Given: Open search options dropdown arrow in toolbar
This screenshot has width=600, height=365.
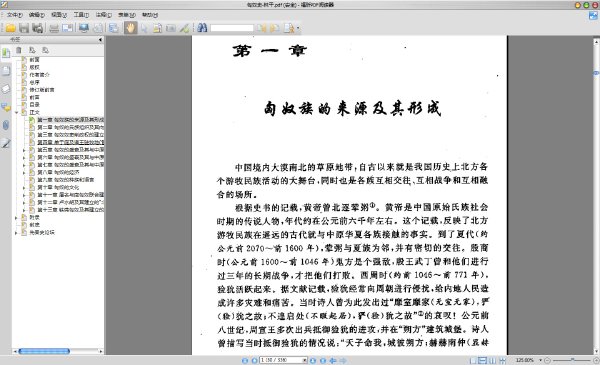Looking at the screenshot, I should pos(298,28).
